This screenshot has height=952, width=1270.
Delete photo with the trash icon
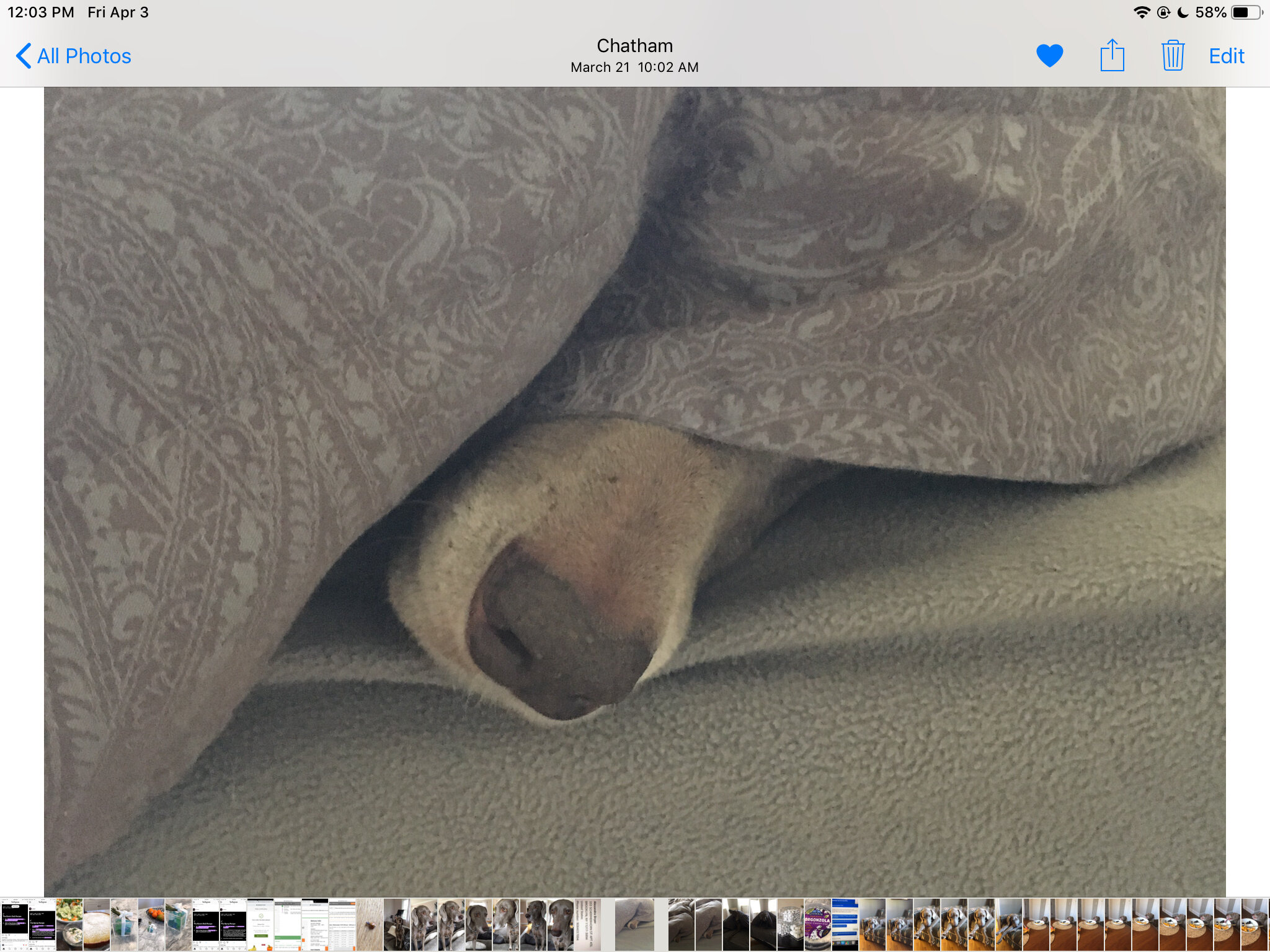pyautogui.click(x=1173, y=55)
